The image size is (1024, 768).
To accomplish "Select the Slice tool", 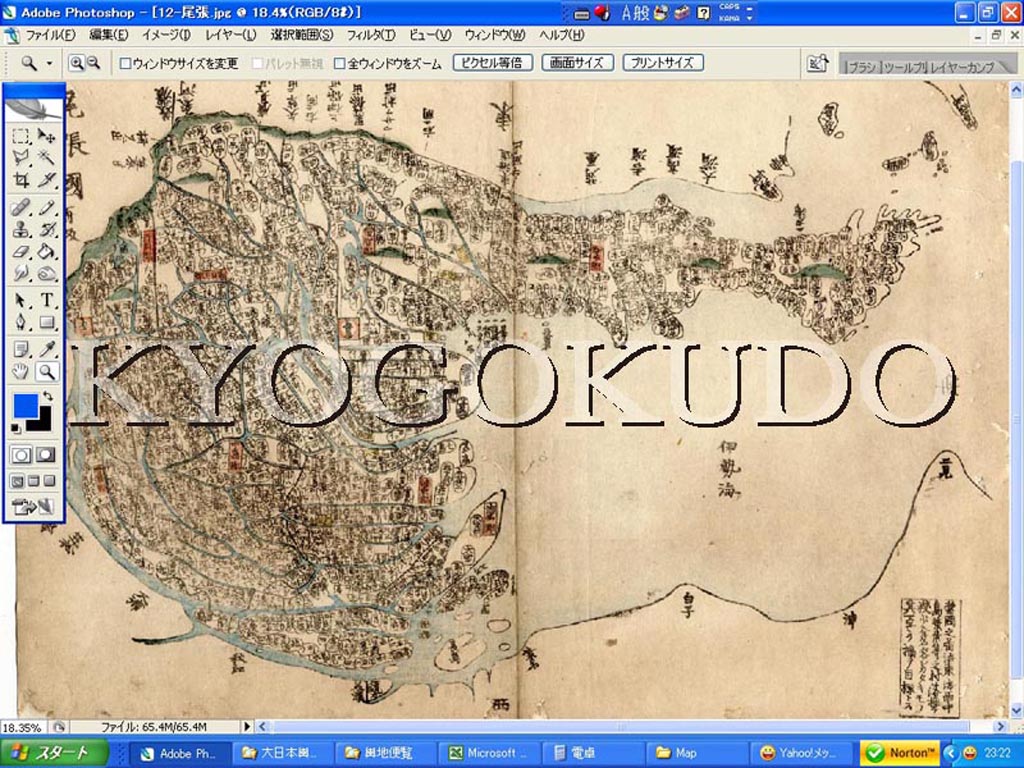I will point(46,180).
